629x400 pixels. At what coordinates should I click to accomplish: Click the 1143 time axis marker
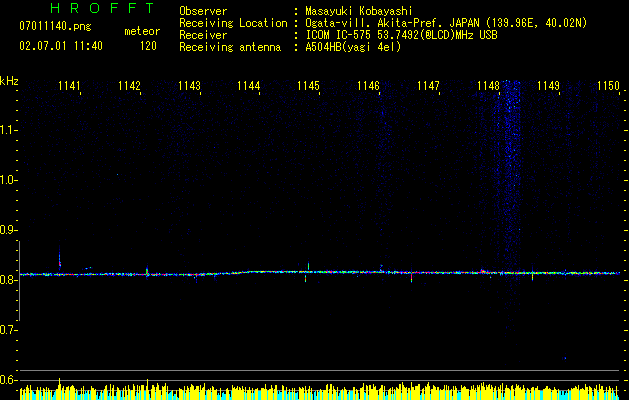click(x=189, y=85)
